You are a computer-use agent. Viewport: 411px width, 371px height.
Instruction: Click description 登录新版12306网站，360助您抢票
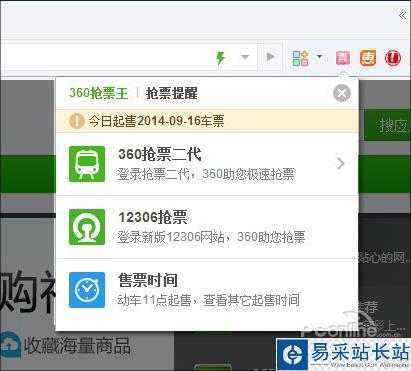point(211,237)
